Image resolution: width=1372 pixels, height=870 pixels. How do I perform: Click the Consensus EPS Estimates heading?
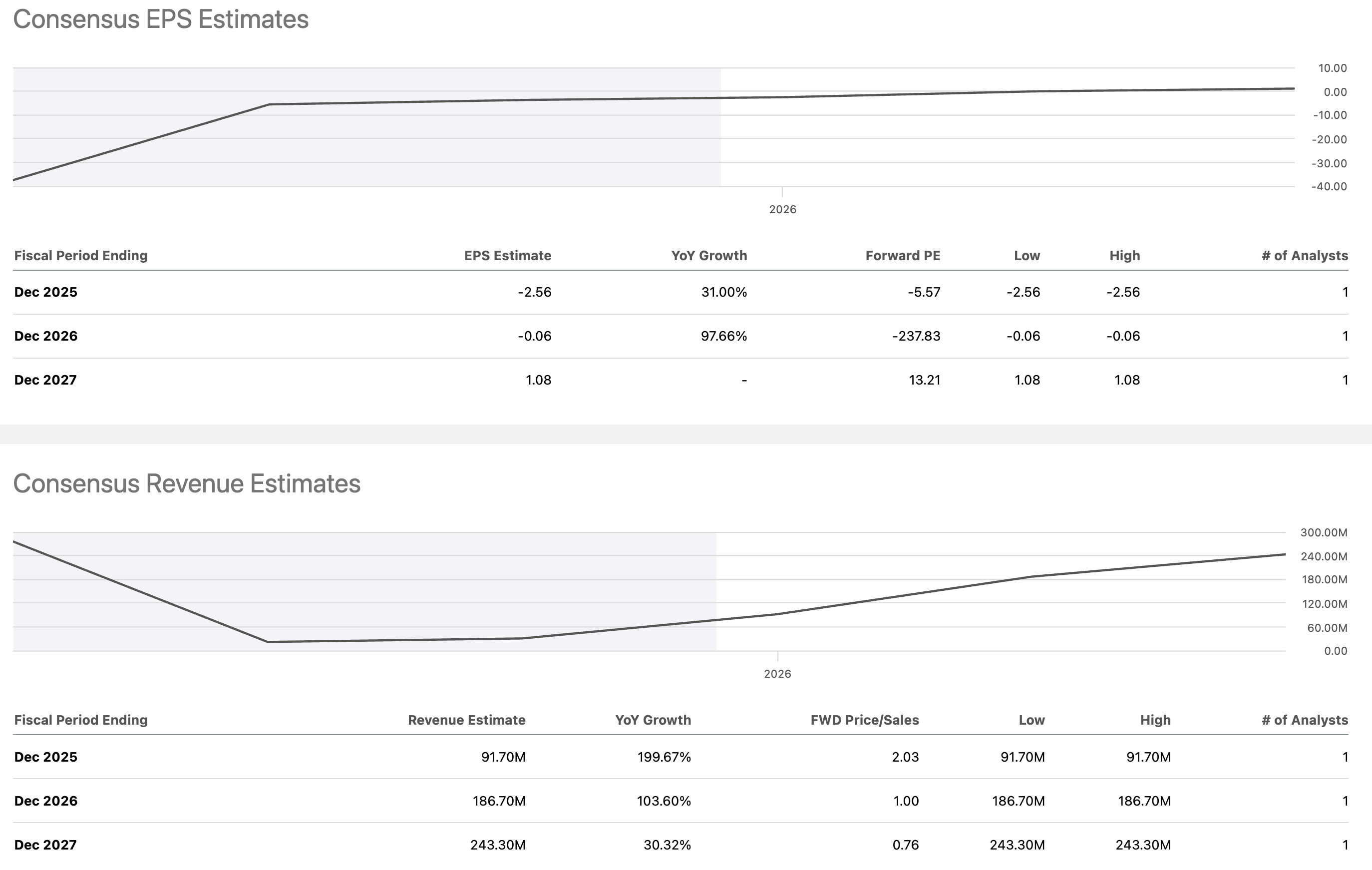click(161, 19)
